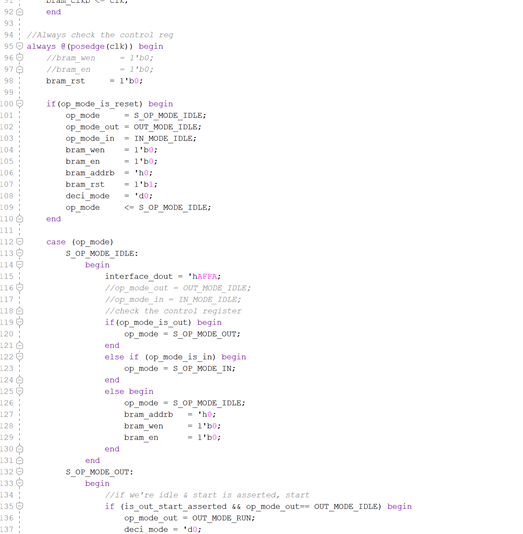The width and height of the screenshot is (523, 534).
Task: Toggle the comment fold marker at line 116
Action: pos(20,287)
